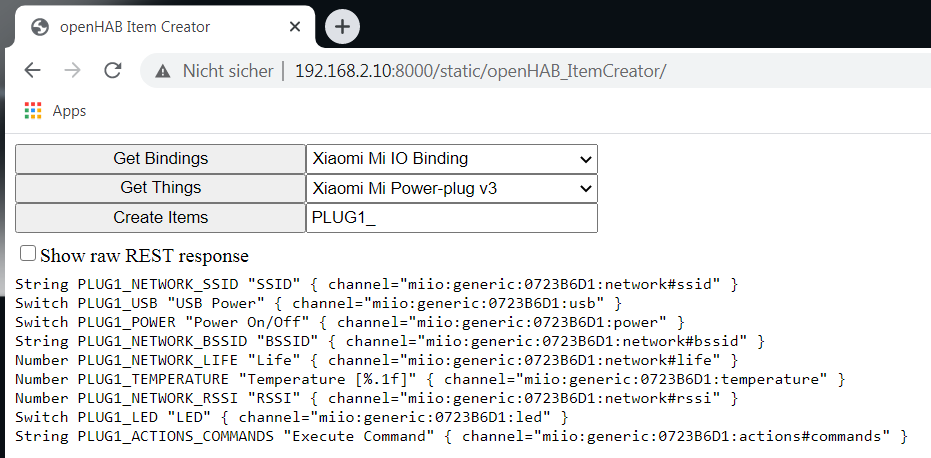Click the globe favicon on the tab
The height and width of the screenshot is (458, 931).
click(x=40, y=27)
